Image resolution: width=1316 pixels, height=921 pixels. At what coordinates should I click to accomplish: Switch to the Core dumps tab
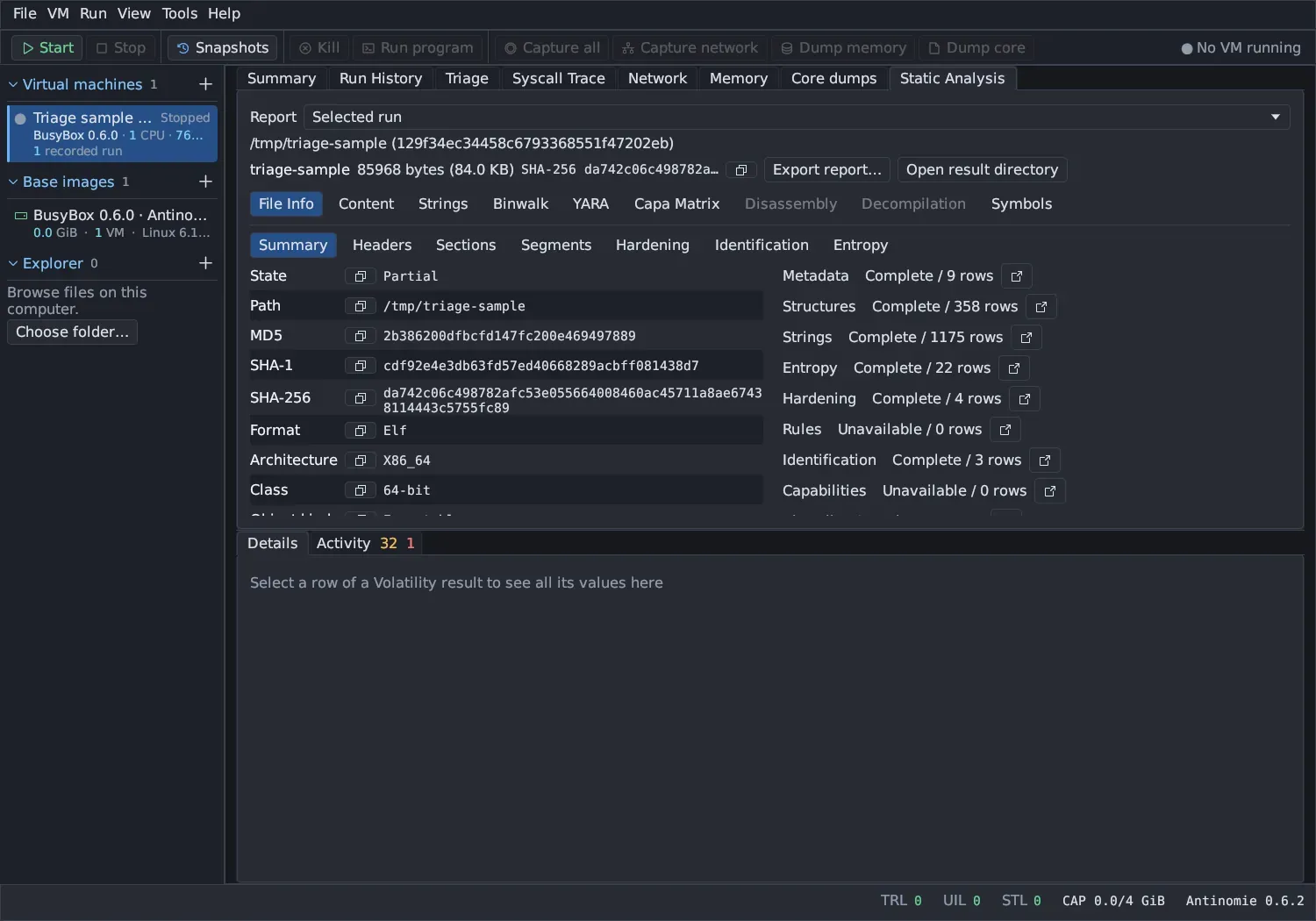(833, 78)
